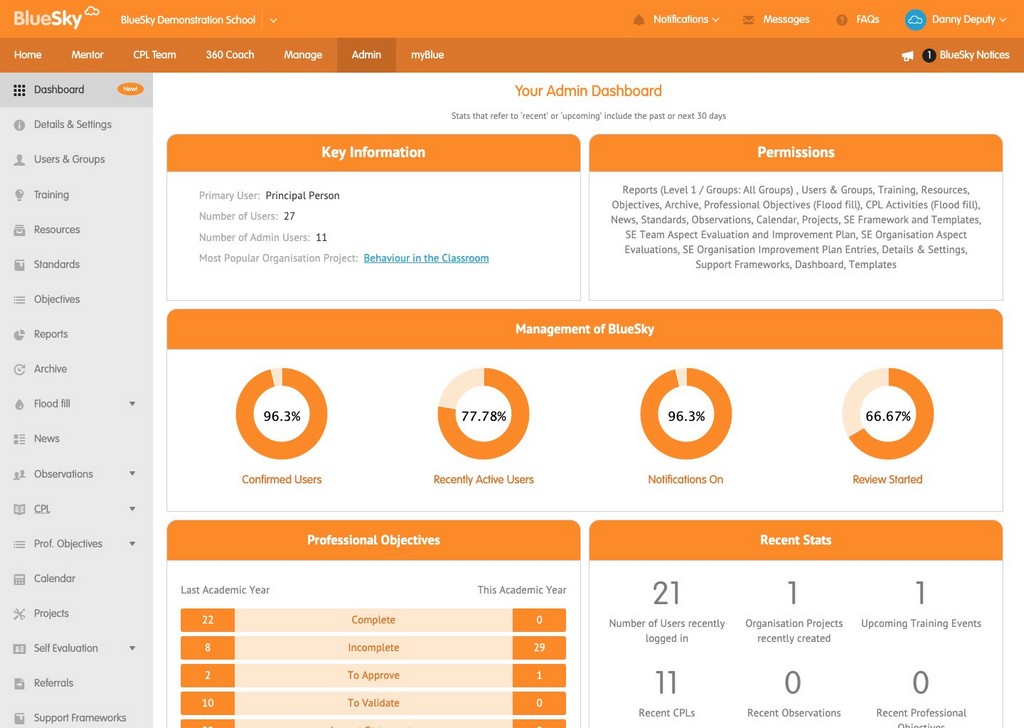Click the Observations people icon
The height and width of the screenshot is (728, 1024).
[x=20, y=475]
